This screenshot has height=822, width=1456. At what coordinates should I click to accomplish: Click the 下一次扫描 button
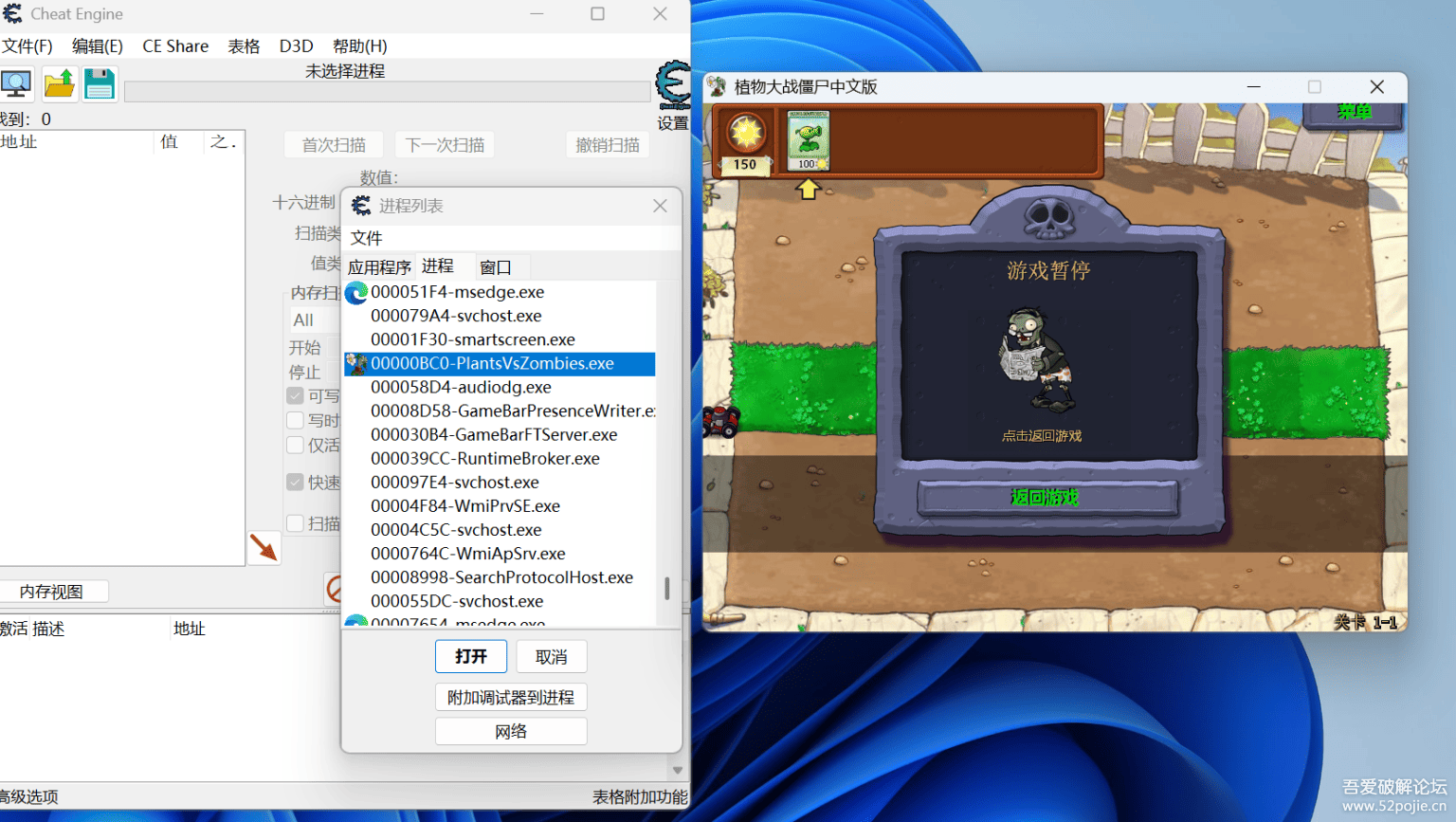[x=445, y=145]
